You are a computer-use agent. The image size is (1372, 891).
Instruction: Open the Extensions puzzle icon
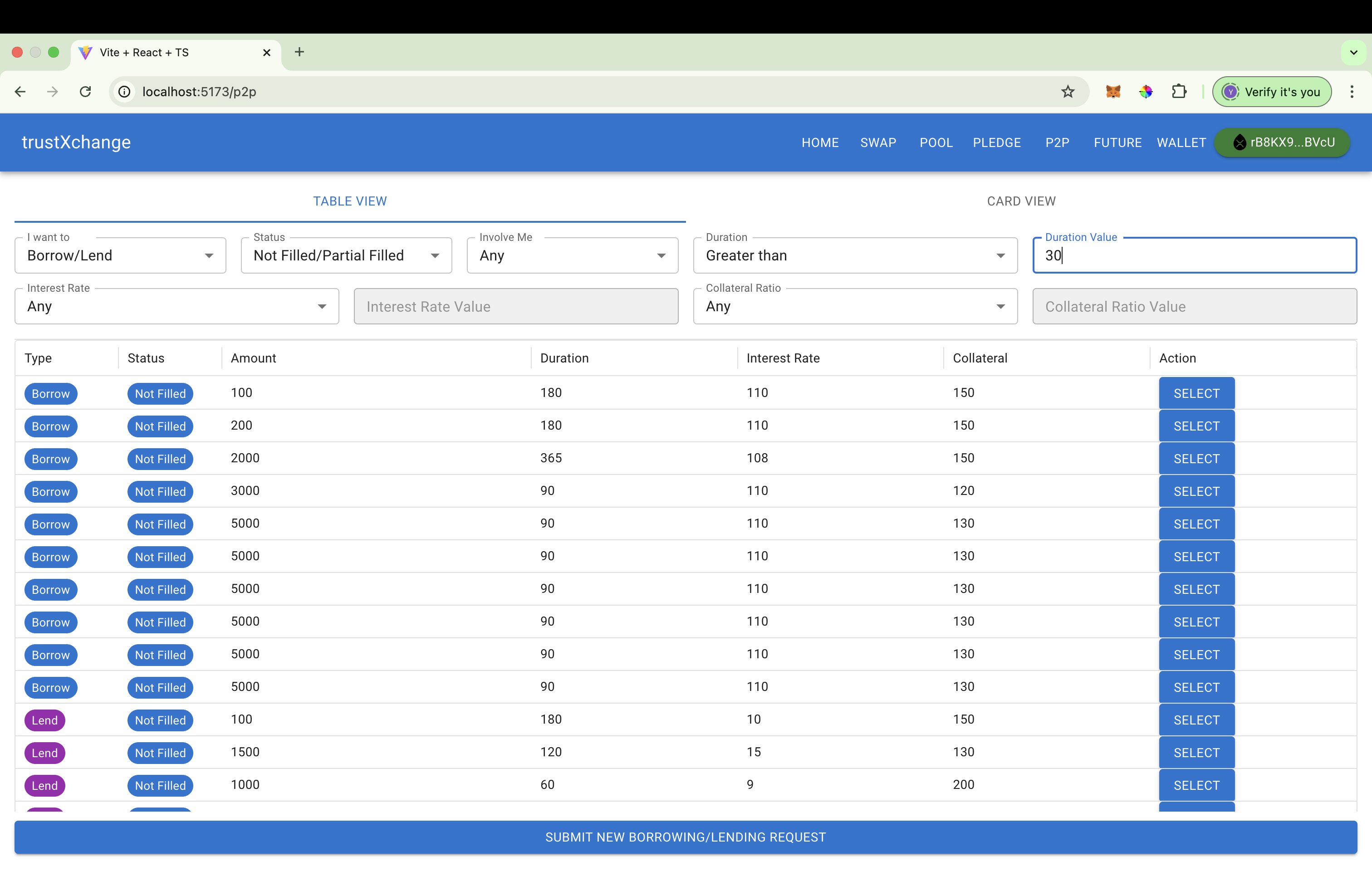click(1179, 92)
